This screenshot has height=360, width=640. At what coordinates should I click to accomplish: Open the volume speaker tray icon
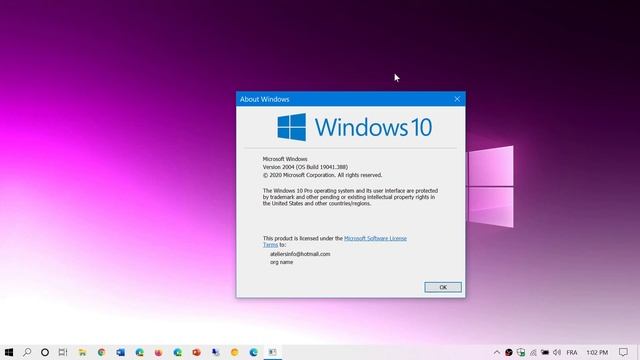(557, 352)
